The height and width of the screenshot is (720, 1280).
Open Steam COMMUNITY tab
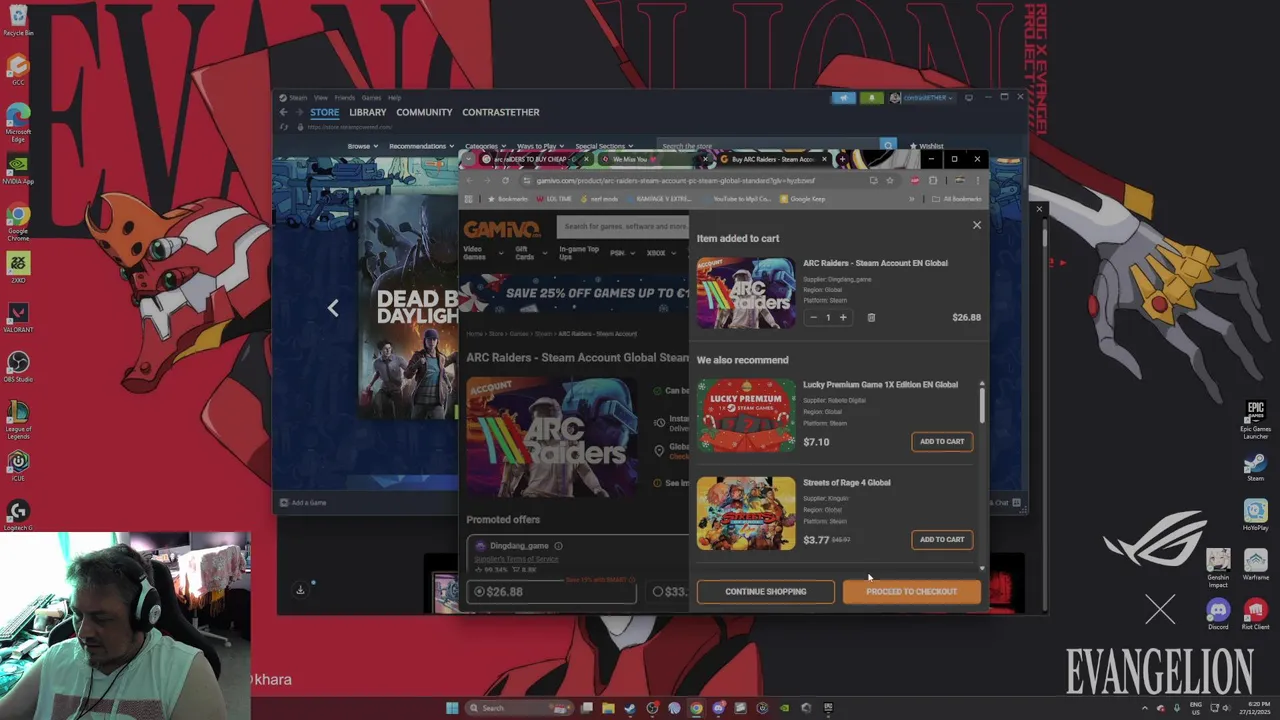click(x=424, y=112)
